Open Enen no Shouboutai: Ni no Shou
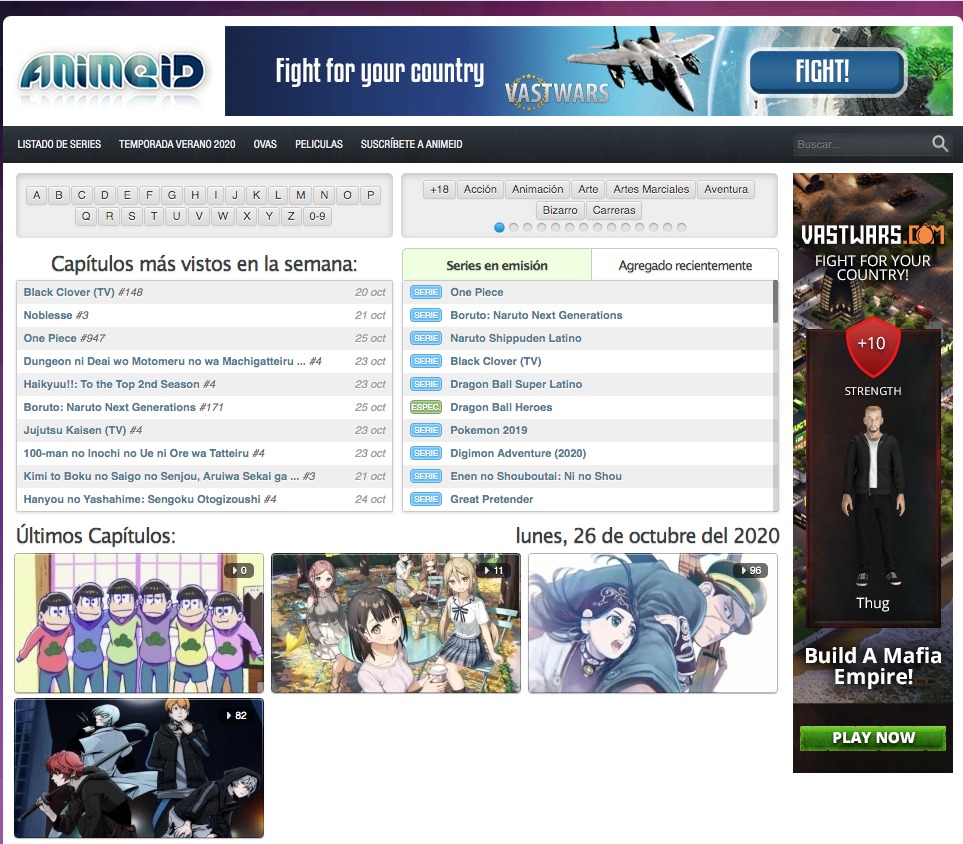 [x=536, y=477]
